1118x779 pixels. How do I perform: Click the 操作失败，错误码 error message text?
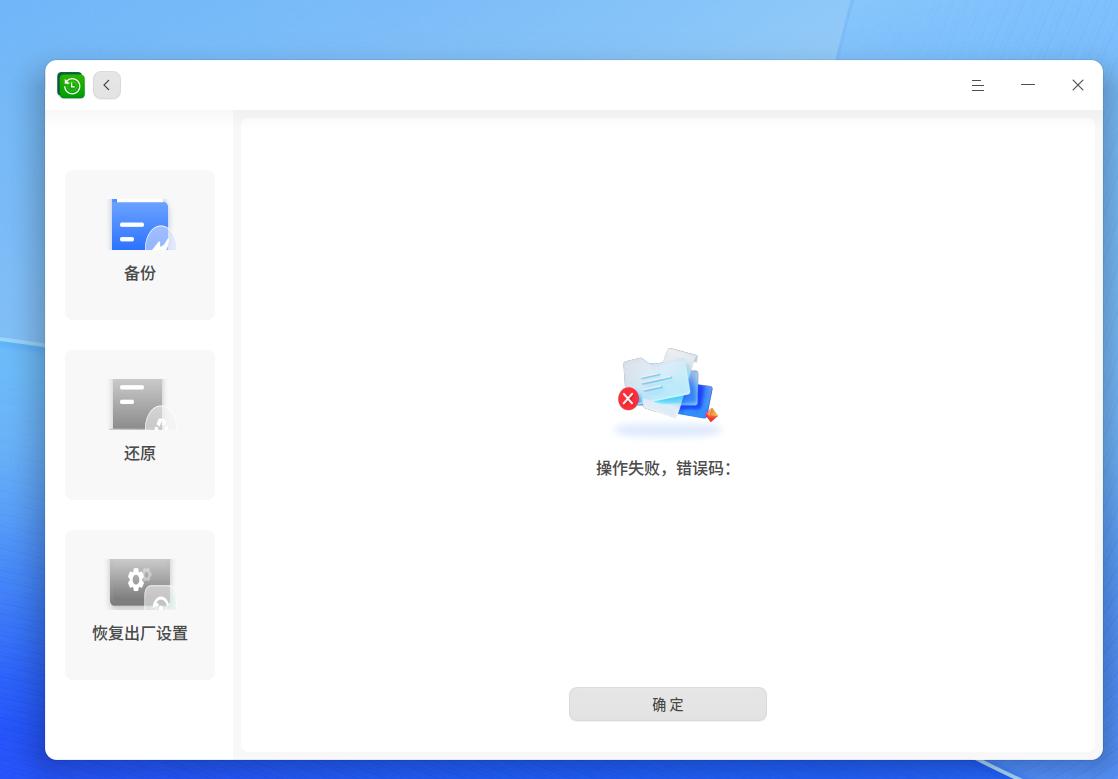663,468
